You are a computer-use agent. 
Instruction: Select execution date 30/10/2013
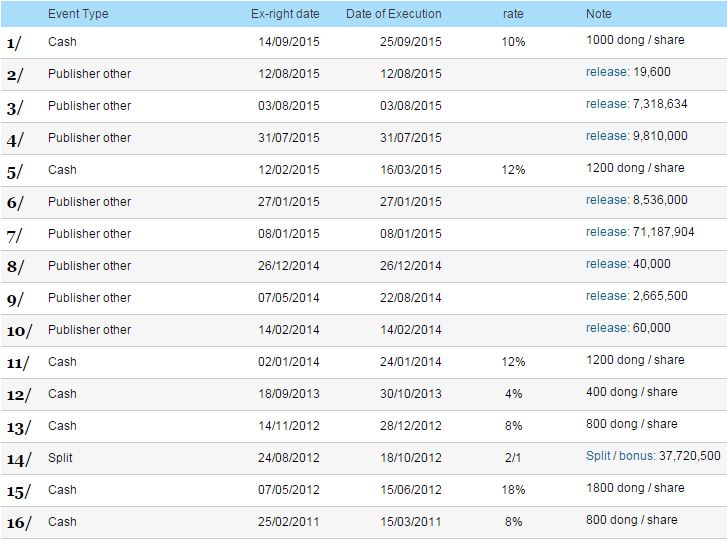pyautogui.click(x=411, y=393)
